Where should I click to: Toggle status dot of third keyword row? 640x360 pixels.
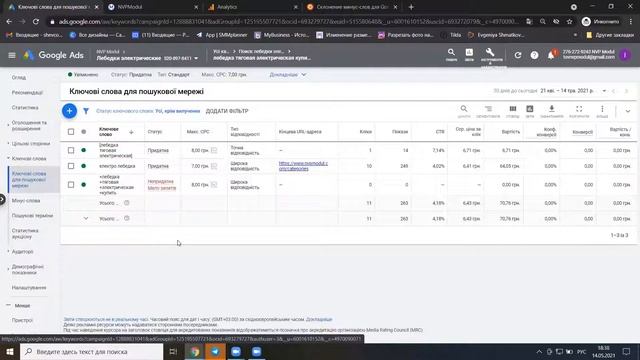pyautogui.click(x=84, y=184)
